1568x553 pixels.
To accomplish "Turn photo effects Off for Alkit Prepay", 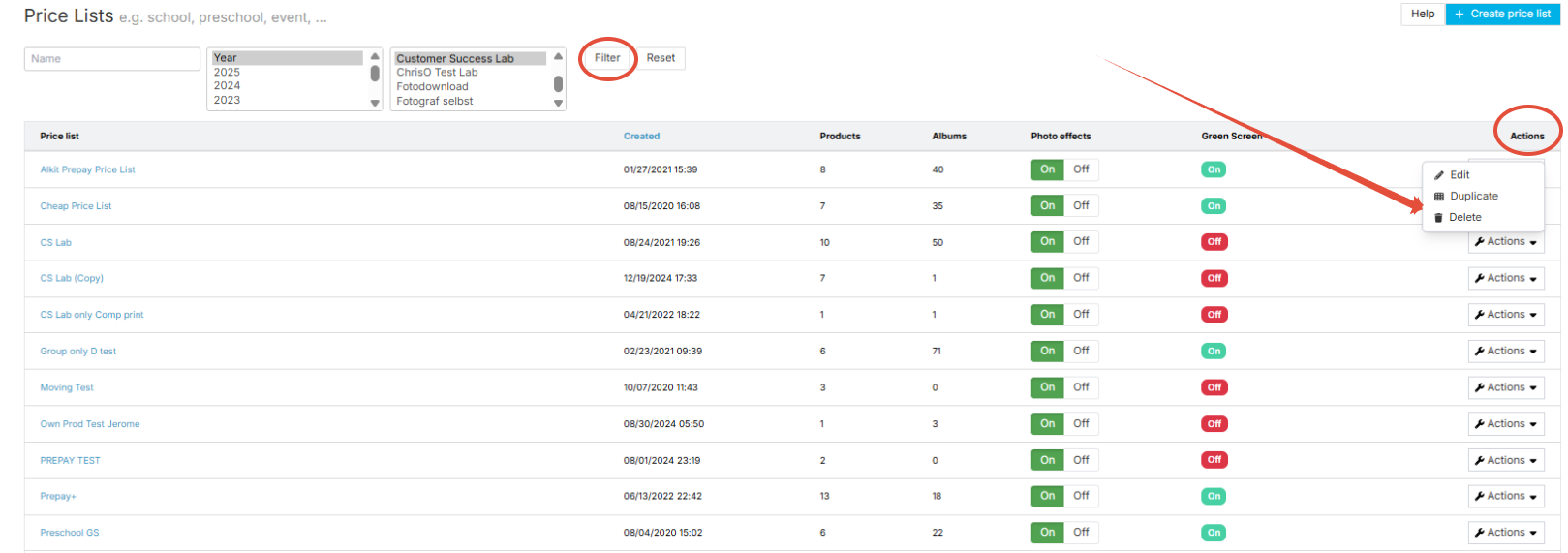I will point(1081,169).
